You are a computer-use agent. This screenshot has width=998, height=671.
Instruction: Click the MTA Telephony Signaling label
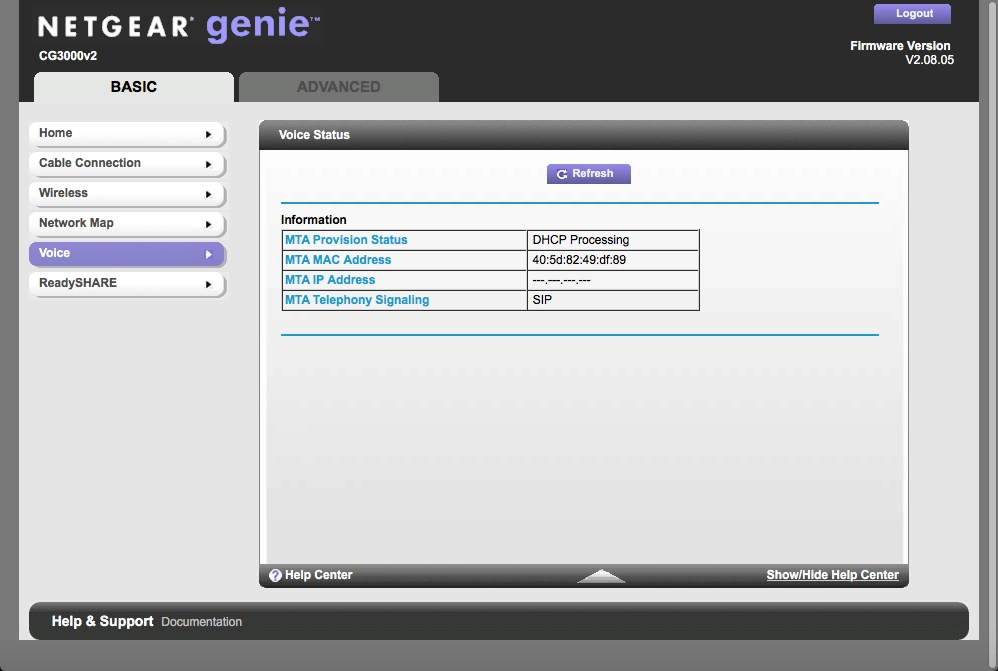(x=357, y=300)
